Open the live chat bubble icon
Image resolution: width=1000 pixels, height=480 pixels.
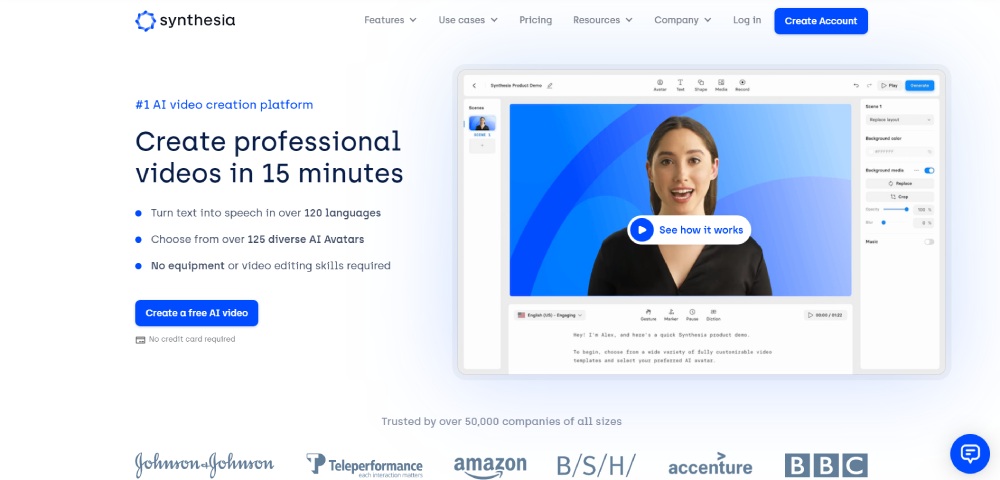[x=969, y=453]
